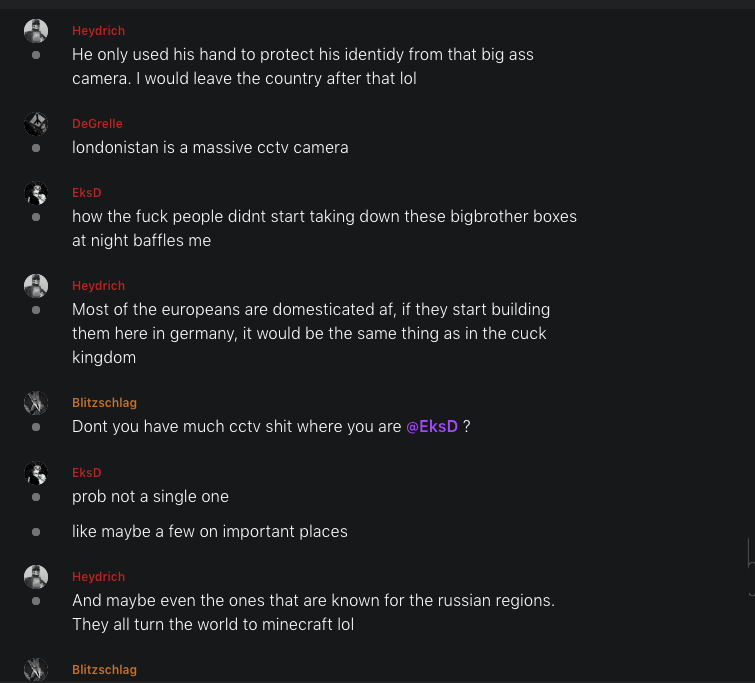Click the gray dot beside the londonistan message
This screenshot has height=683, width=755.
pos(36,148)
